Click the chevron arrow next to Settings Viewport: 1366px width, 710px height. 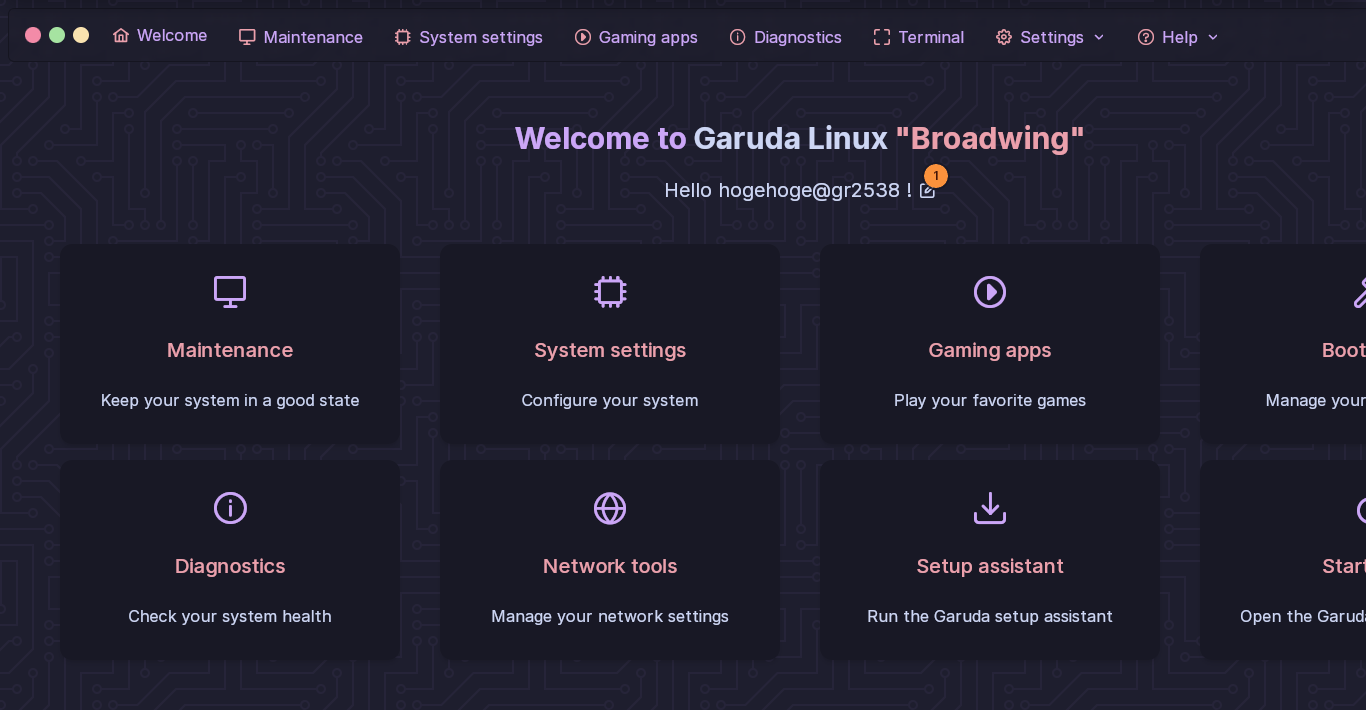coord(1099,37)
